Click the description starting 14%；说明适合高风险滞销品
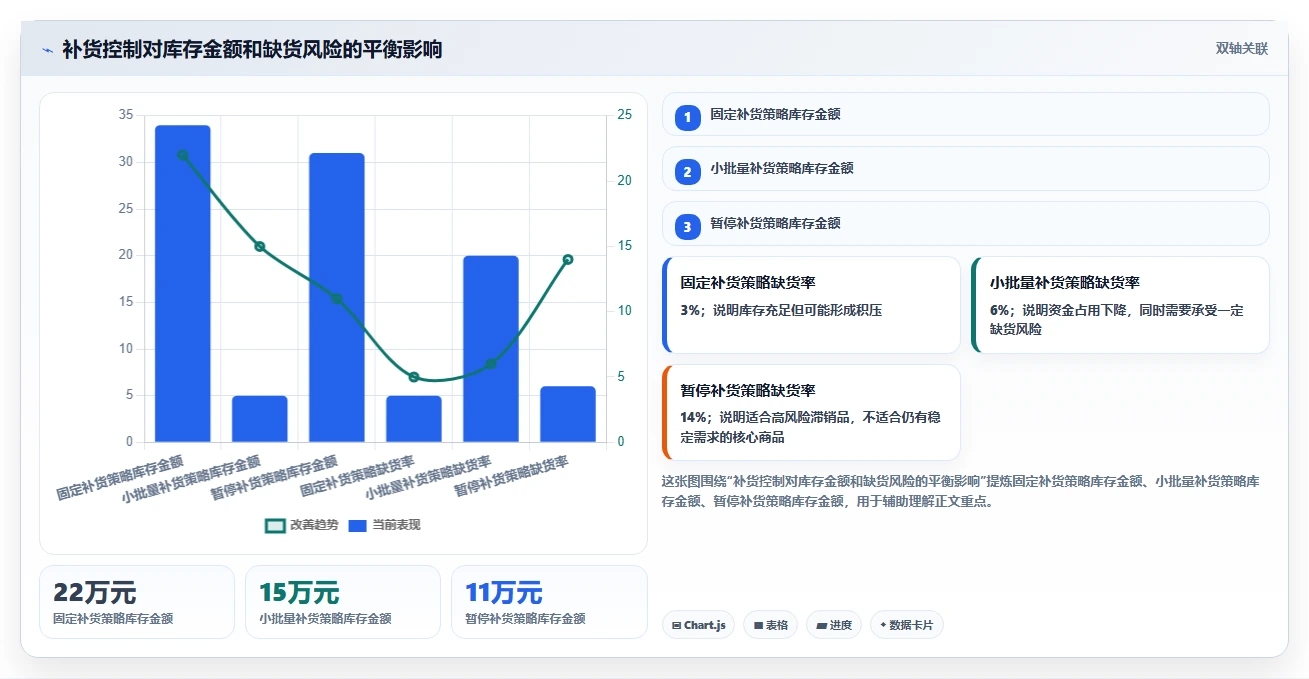The width and height of the screenshot is (1309, 679). click(810, 427)
